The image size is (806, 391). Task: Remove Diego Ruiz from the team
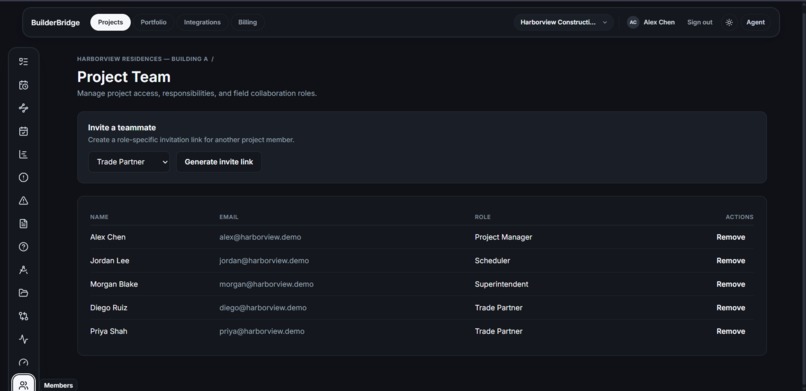coord(730,308)
